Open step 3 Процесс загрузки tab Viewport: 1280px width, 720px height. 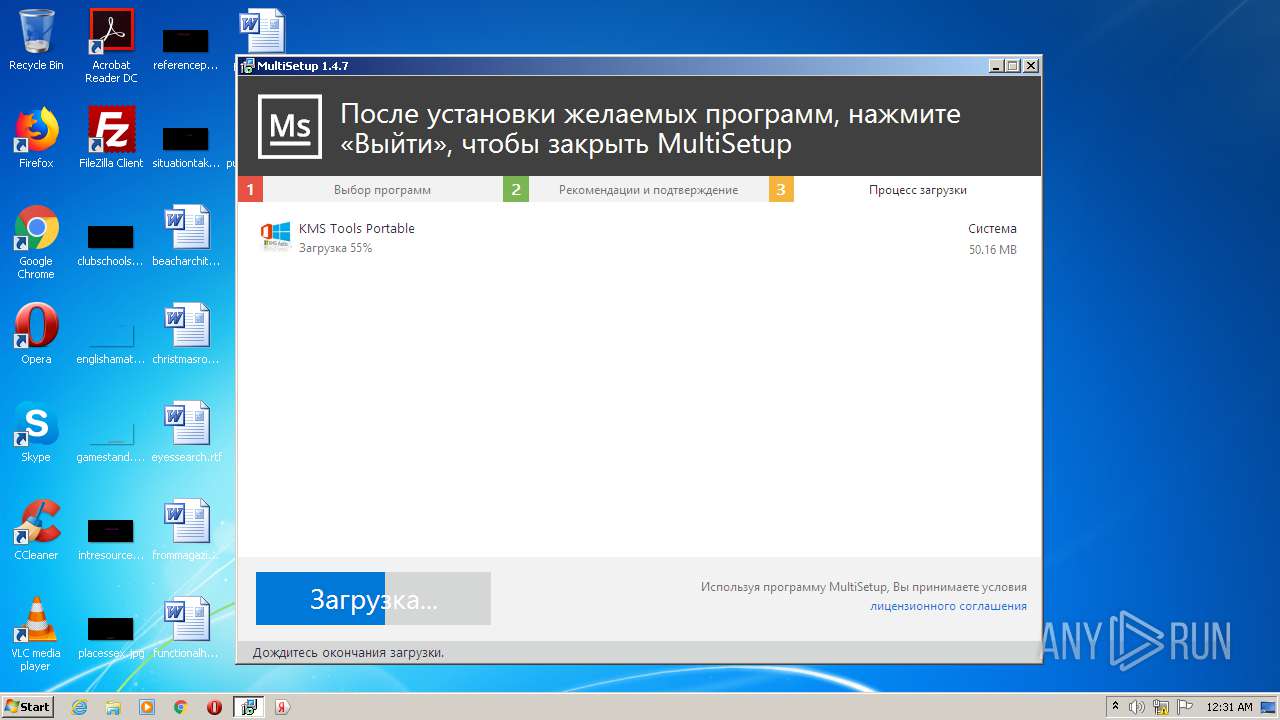pyautogui.click(x=905, y=189)
